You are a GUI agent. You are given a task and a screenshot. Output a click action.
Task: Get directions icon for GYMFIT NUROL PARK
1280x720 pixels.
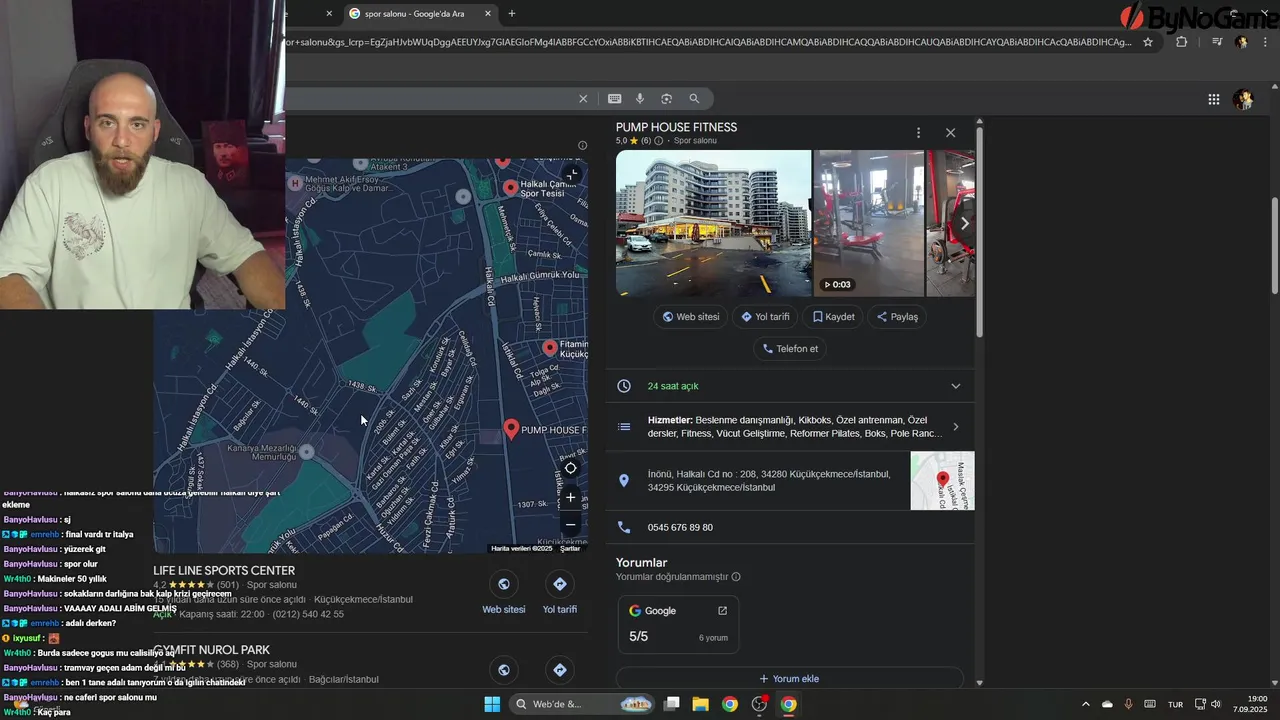point(559,670)
